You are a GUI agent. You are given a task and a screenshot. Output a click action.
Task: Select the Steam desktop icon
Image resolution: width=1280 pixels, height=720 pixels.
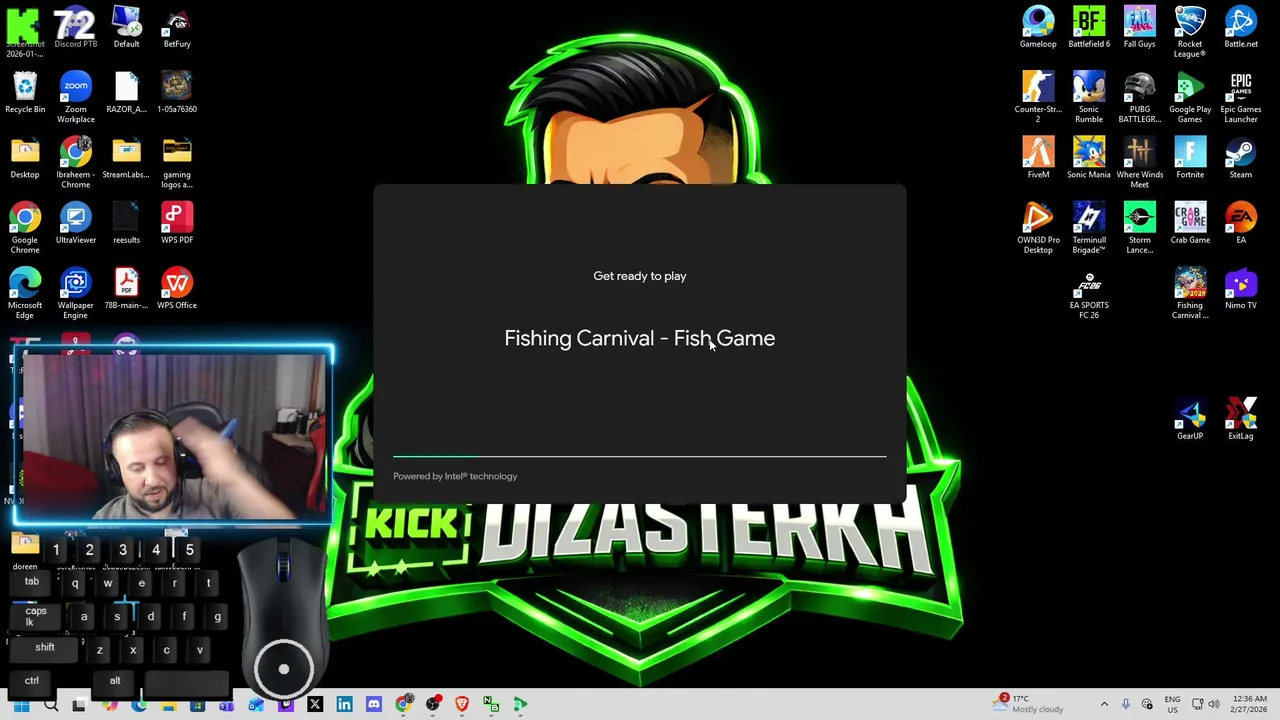pos(1241,158)
